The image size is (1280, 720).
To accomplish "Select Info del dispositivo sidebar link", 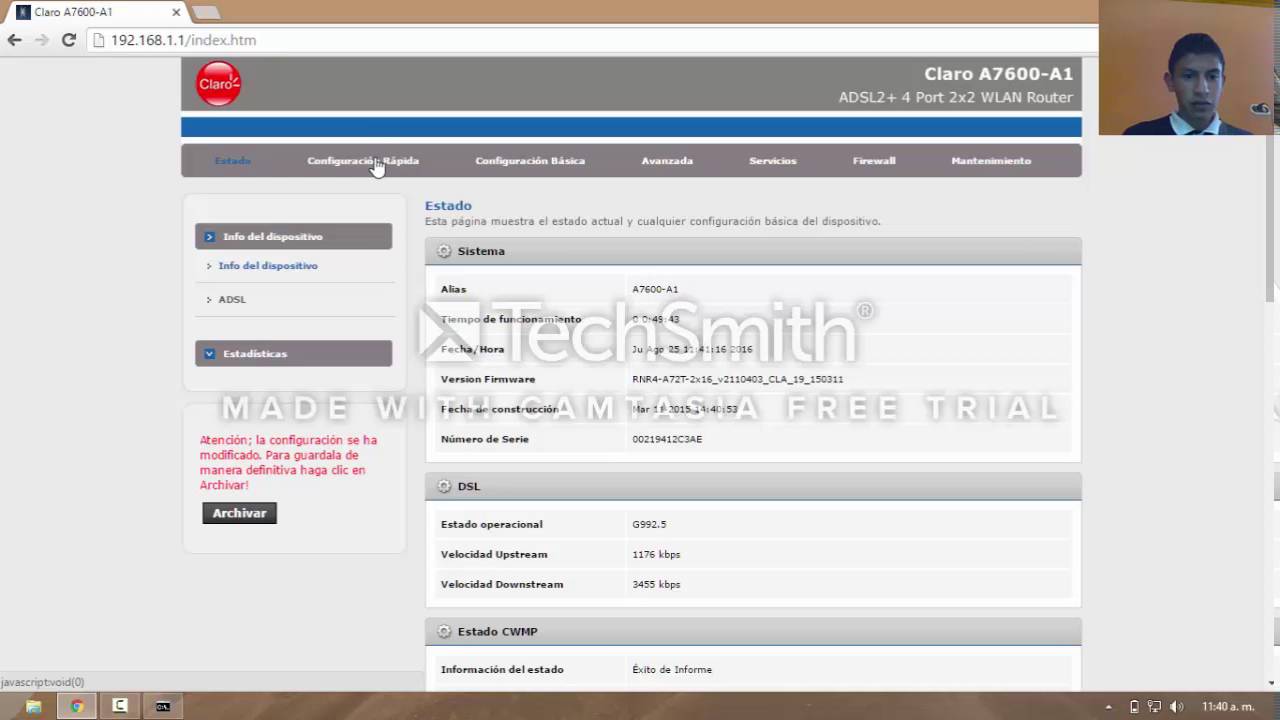I will coord(268,266).
